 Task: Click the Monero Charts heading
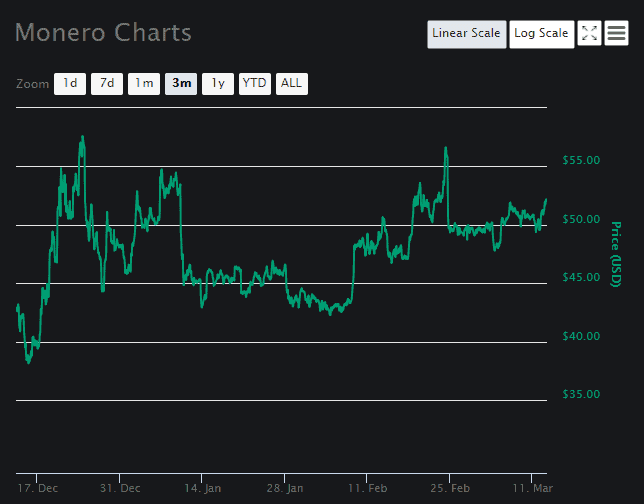(x=103, y=33)
